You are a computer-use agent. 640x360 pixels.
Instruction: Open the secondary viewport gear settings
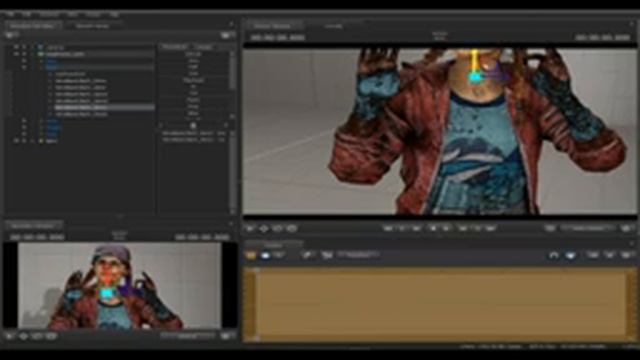(x=226, y=336)
